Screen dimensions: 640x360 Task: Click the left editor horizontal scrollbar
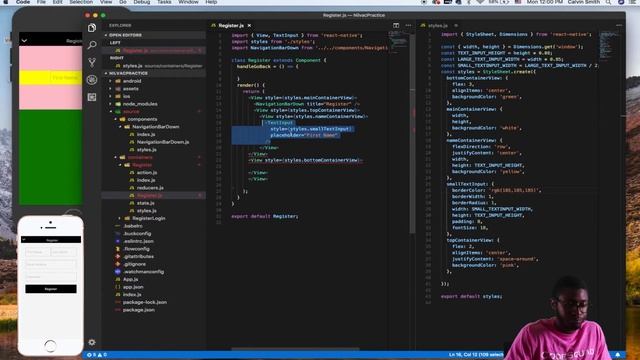pos(295,349)
